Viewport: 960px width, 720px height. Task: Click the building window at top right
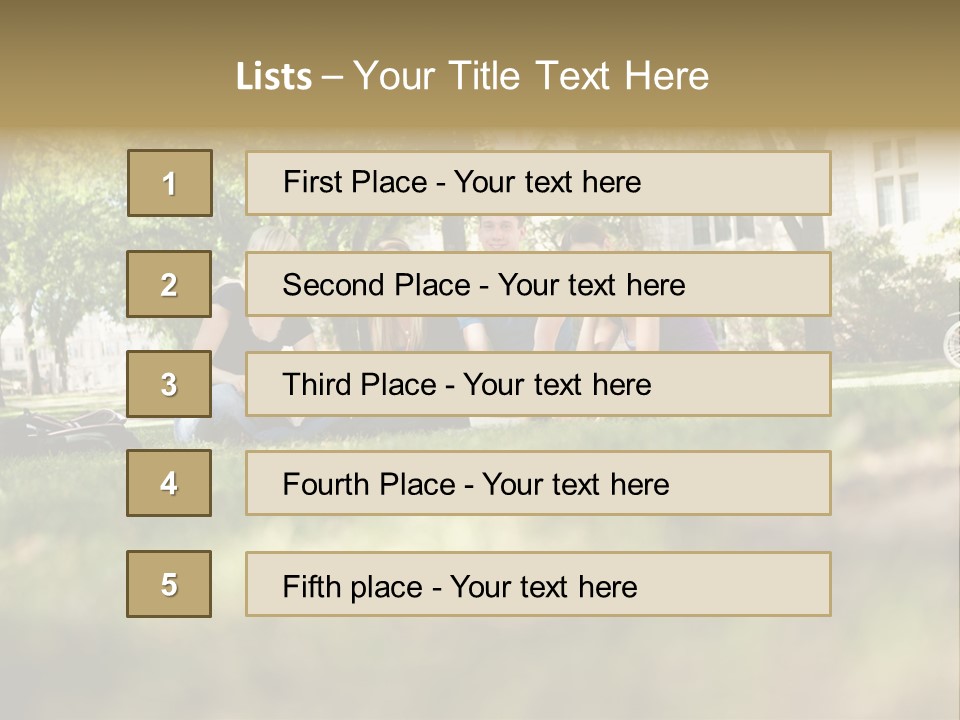click(896, 185)
